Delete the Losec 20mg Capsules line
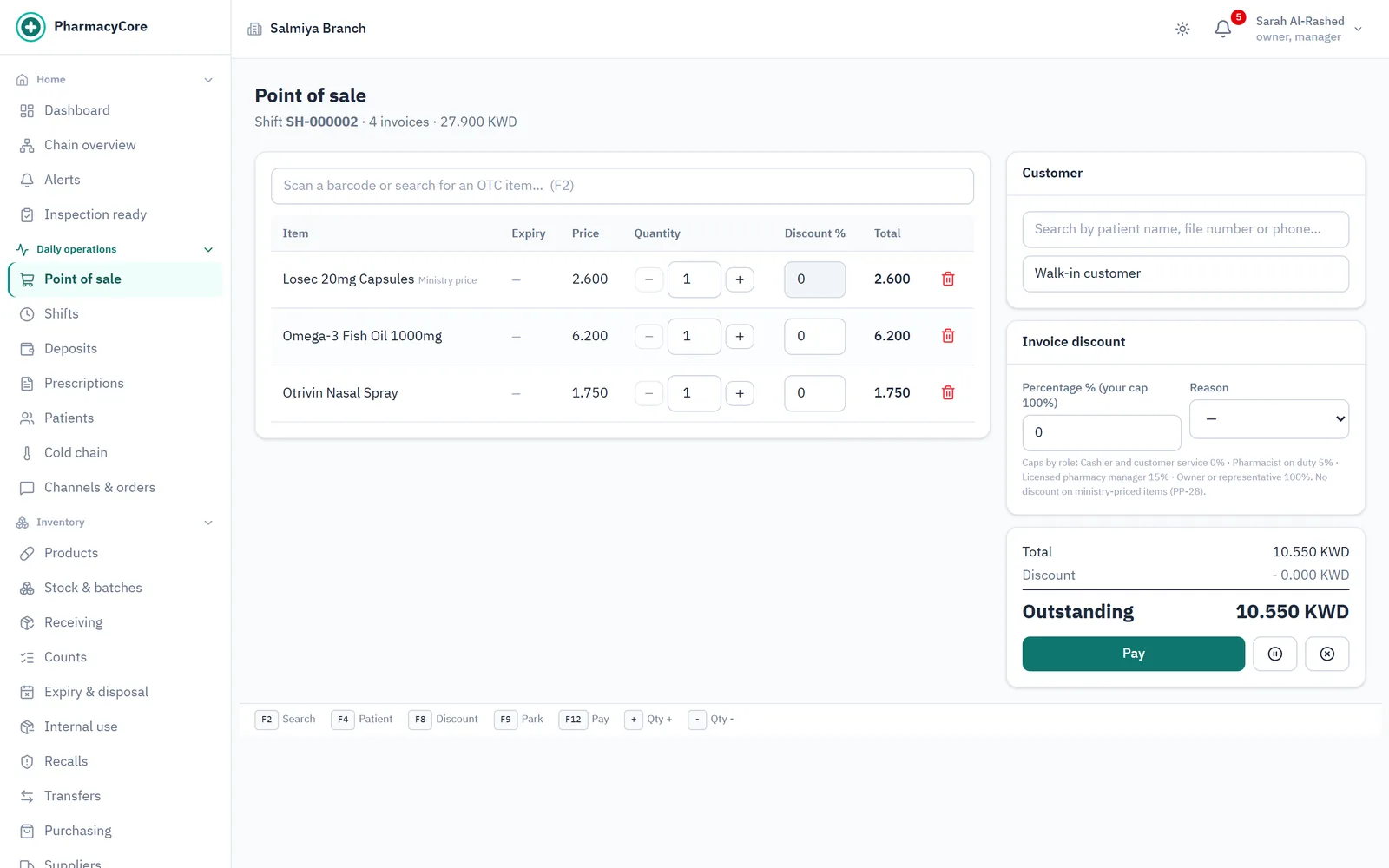 pyautogui.click(x=948, y=279)
